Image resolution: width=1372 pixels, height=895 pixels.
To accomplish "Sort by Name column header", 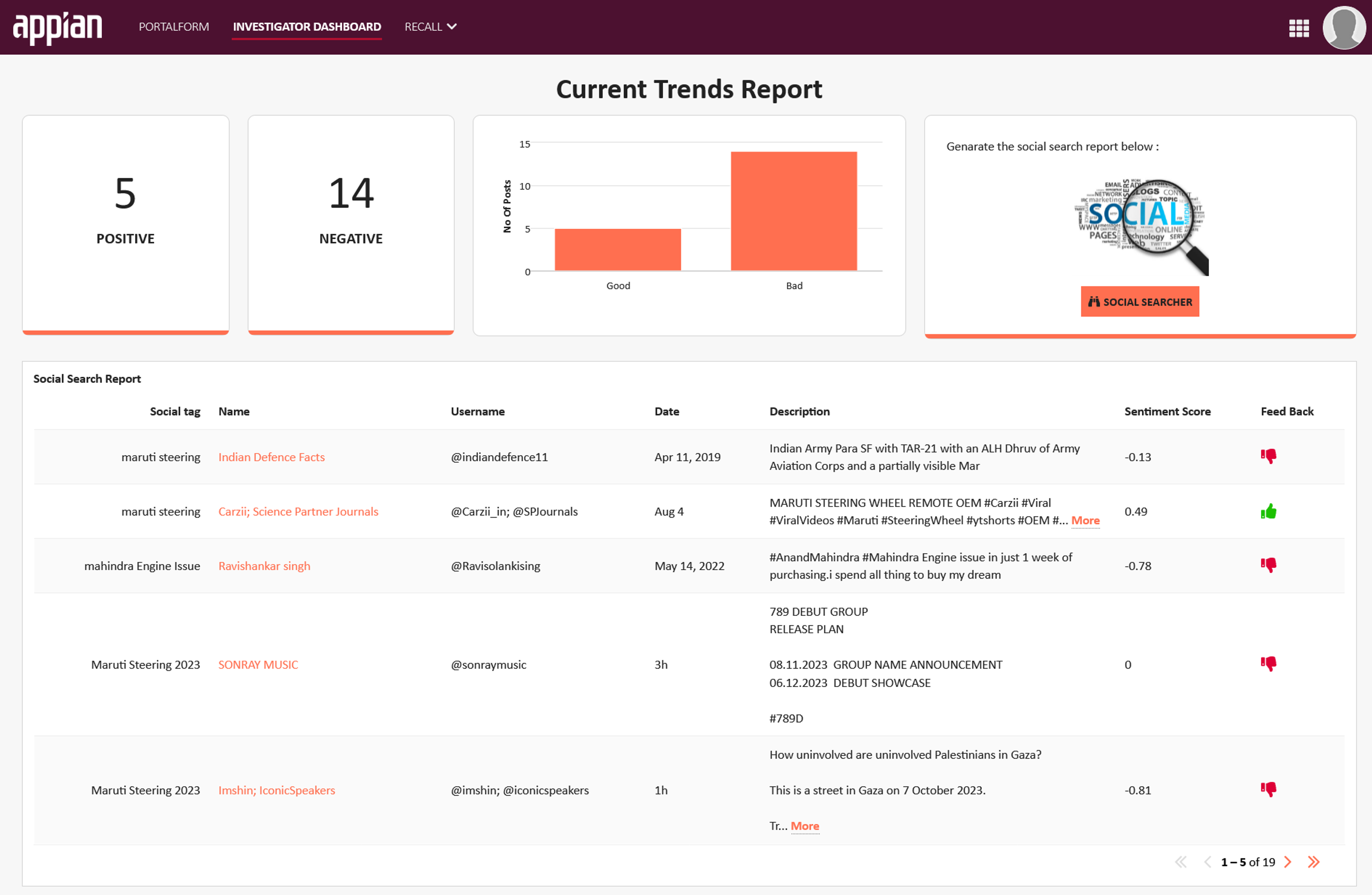I will tap(234, 412).
